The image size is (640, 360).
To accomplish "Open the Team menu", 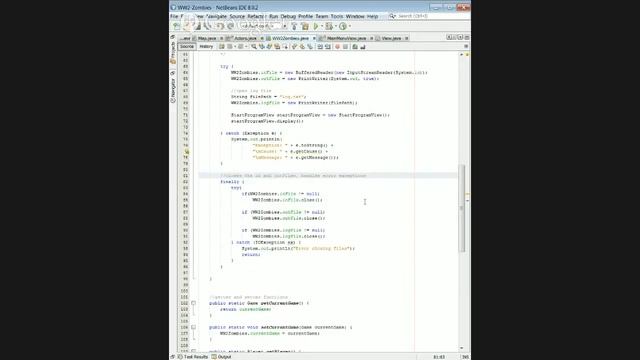I will click(x=322, y=16).
